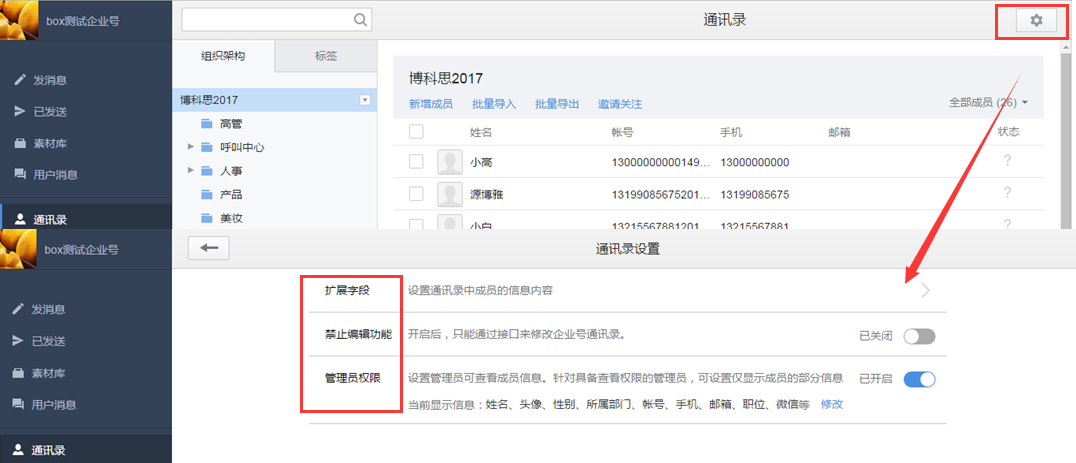Click the magnifier icon in the search box
The width and height of the screenshot is (1076, 463).
[x=360, y=20]
